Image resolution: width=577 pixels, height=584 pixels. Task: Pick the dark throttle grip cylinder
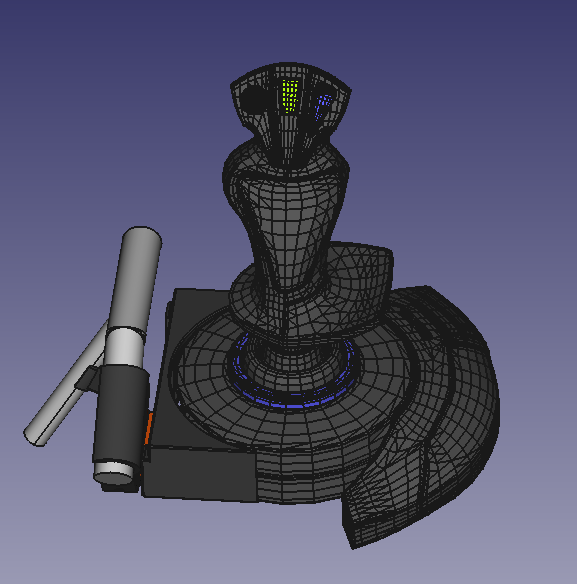(x=120, y=414)
